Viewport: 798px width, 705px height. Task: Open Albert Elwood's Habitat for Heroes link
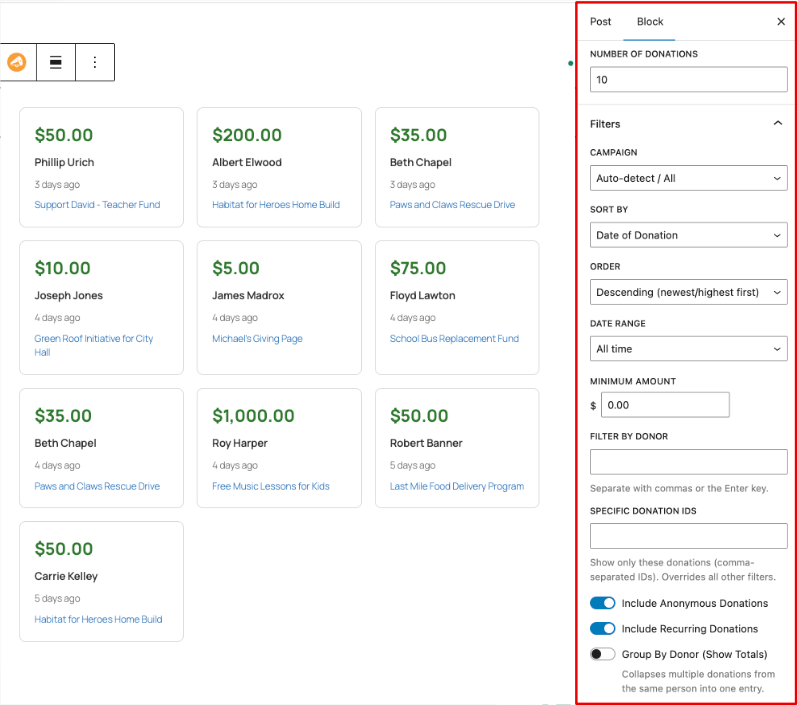tap(276, 205)
